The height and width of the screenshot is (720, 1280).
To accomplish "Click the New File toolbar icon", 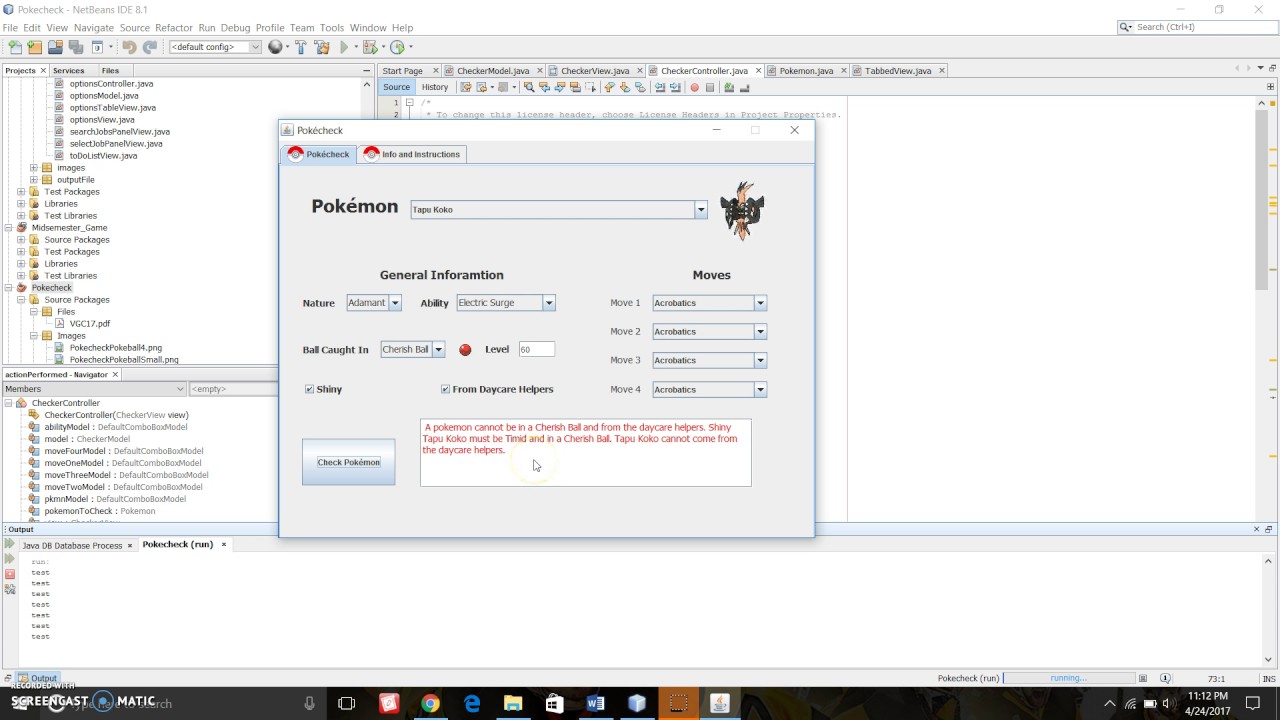I will 14,47.
